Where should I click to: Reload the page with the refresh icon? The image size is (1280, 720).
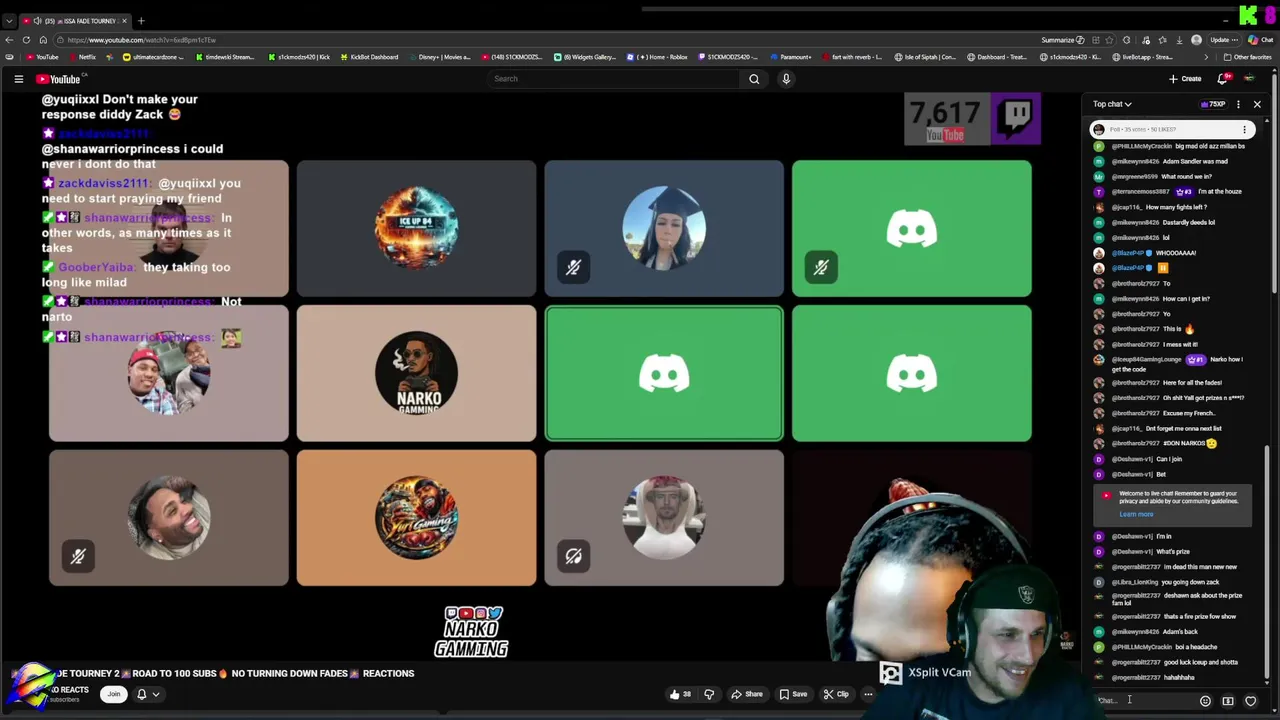(26, 40)
